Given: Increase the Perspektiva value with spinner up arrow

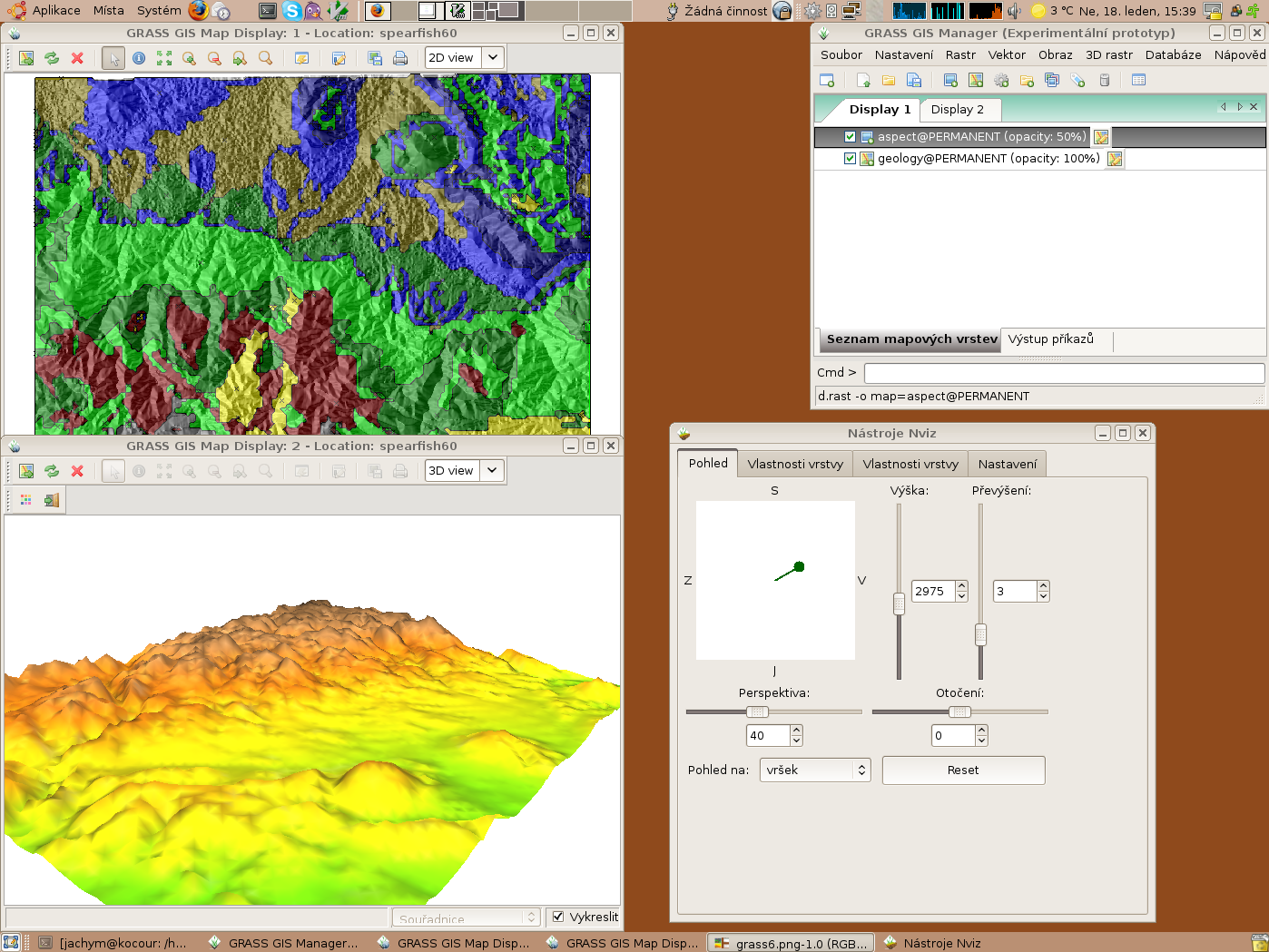Looking at the screenshot, I should (x=797, y=730).
